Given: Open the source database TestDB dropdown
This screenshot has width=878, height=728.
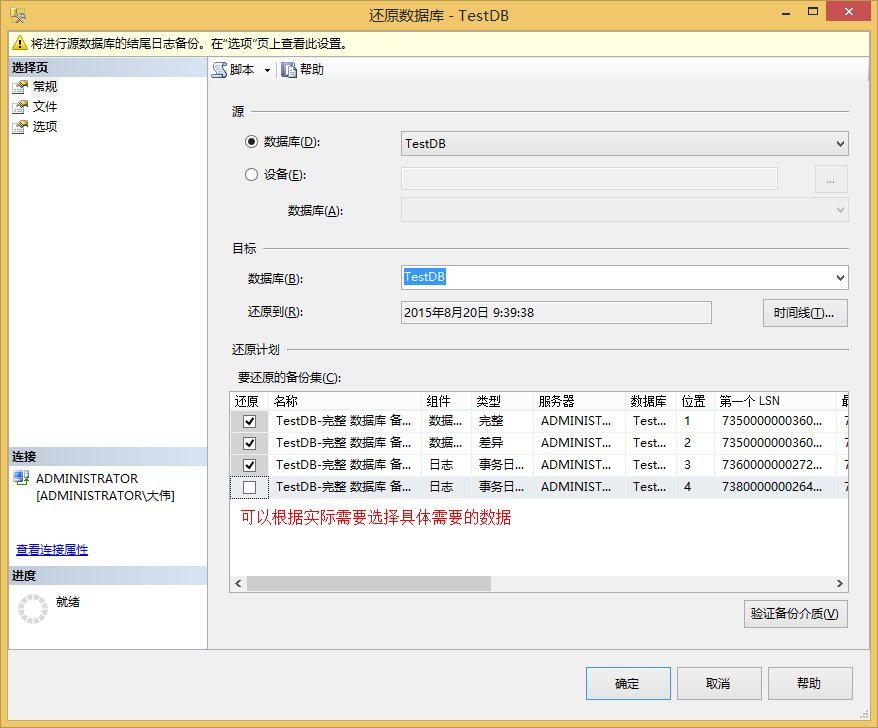Looking at the screenshot, I should coord(624,143).
